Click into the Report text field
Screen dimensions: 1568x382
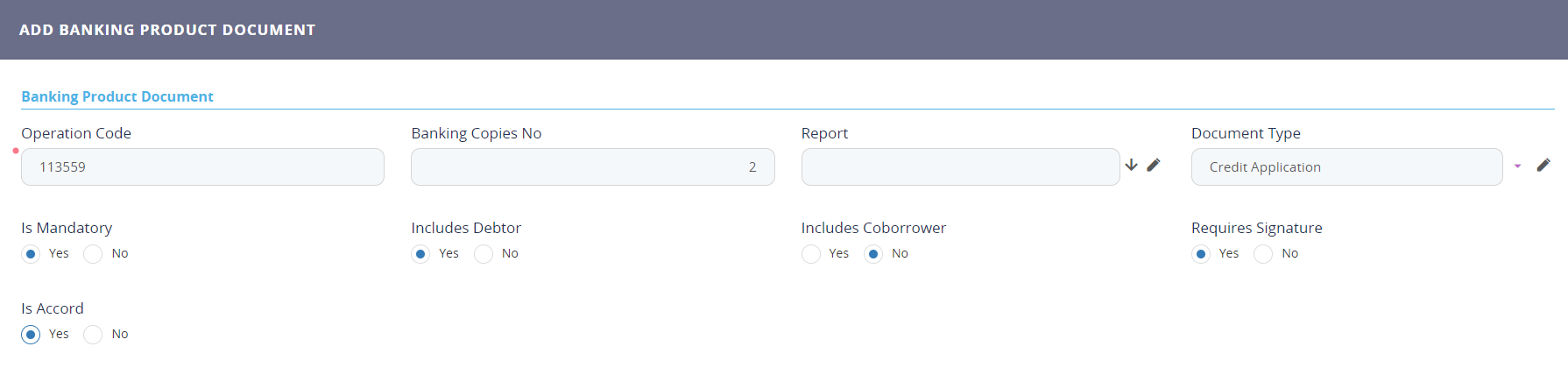(960, 166)
